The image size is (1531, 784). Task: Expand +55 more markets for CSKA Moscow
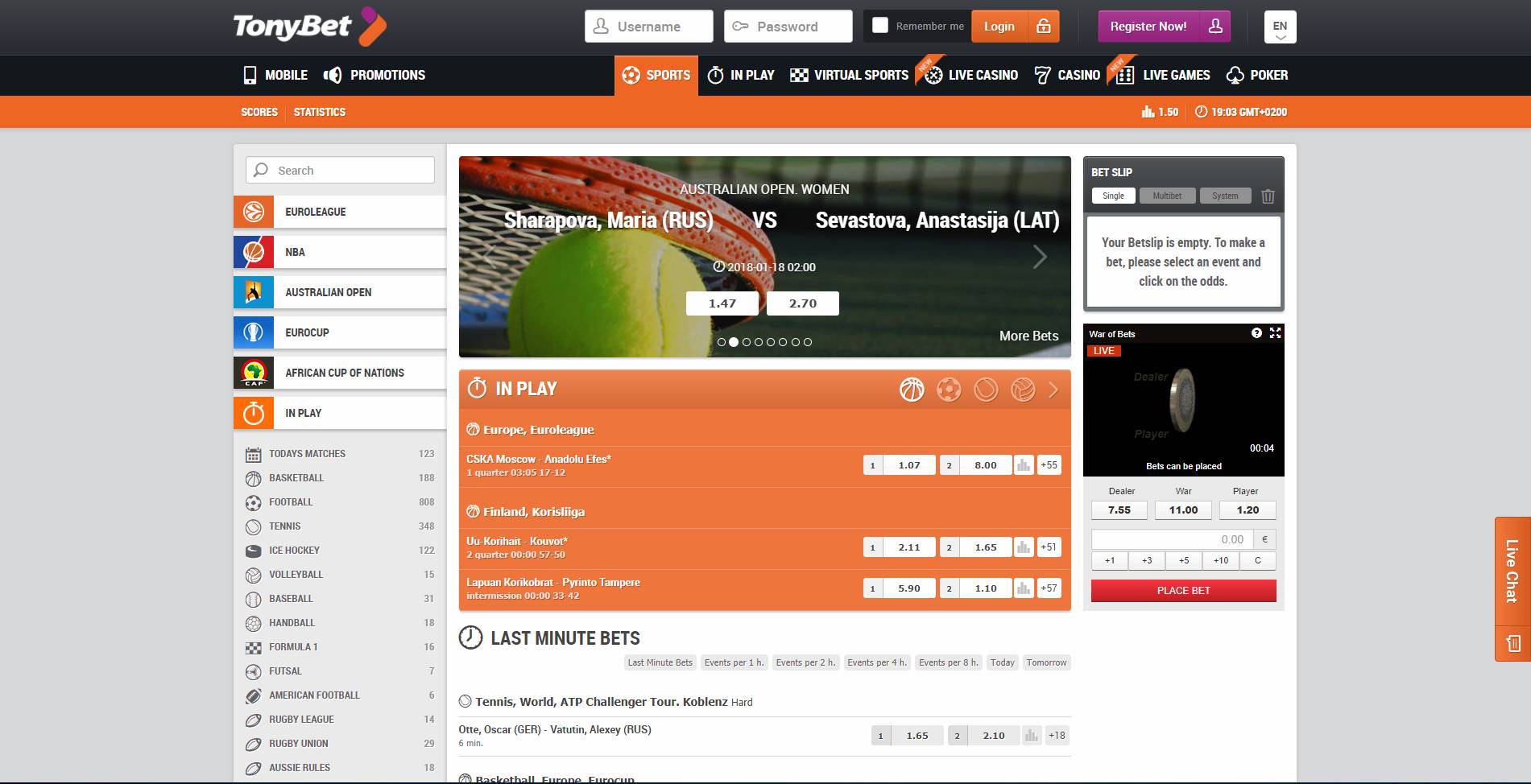click(1049, 465)
